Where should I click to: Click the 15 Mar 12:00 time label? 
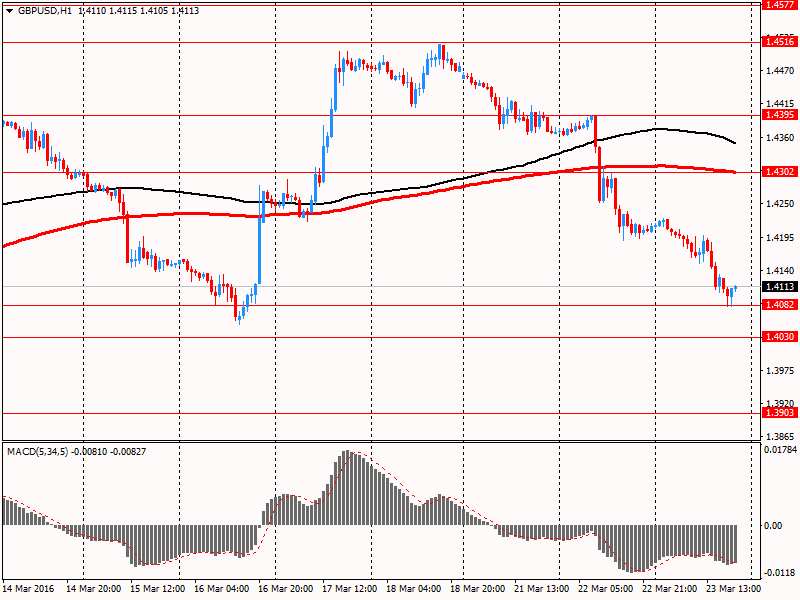(158, 589)
